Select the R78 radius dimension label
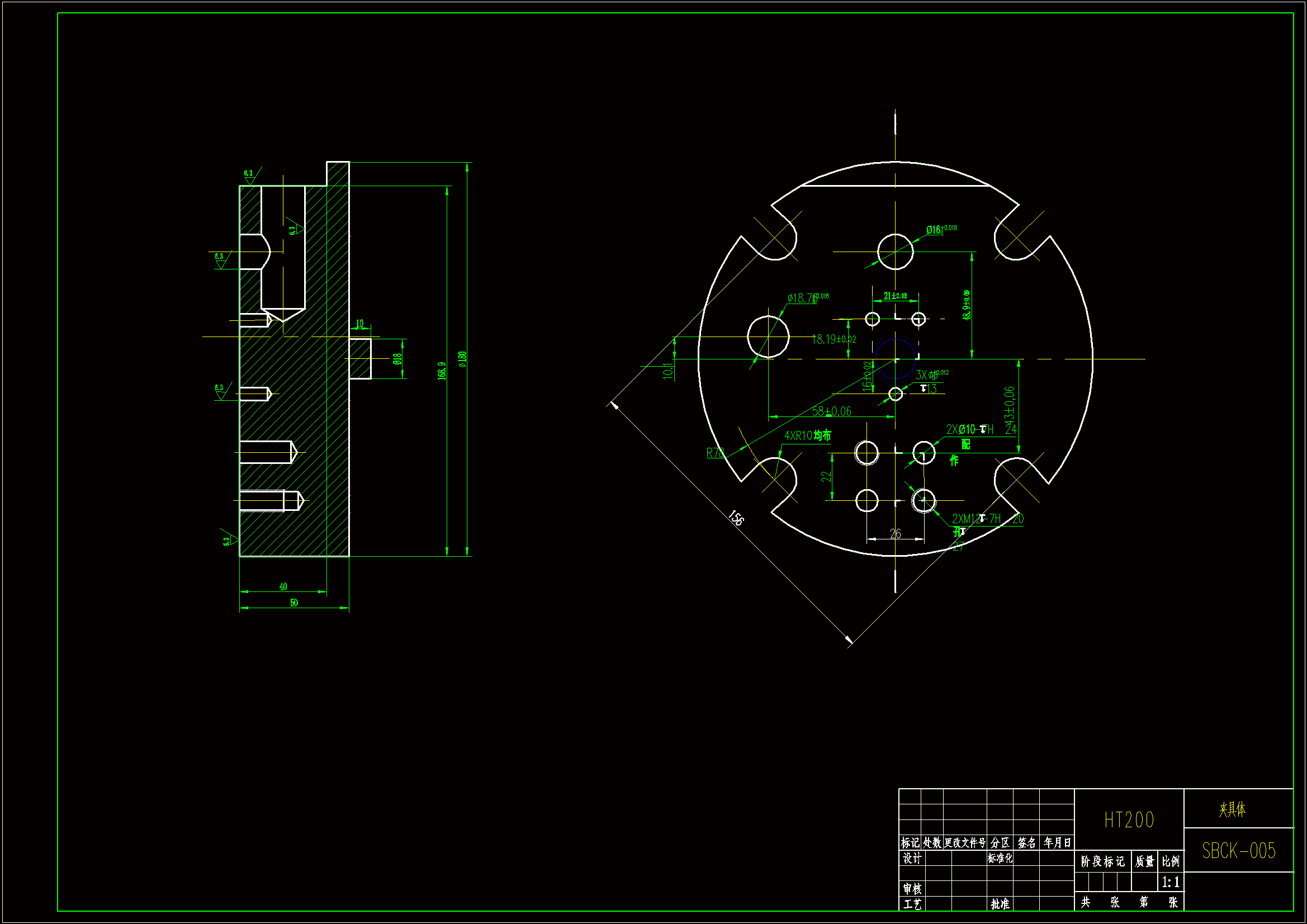Viewport: 1307px width, 924px height. (715, 453)
